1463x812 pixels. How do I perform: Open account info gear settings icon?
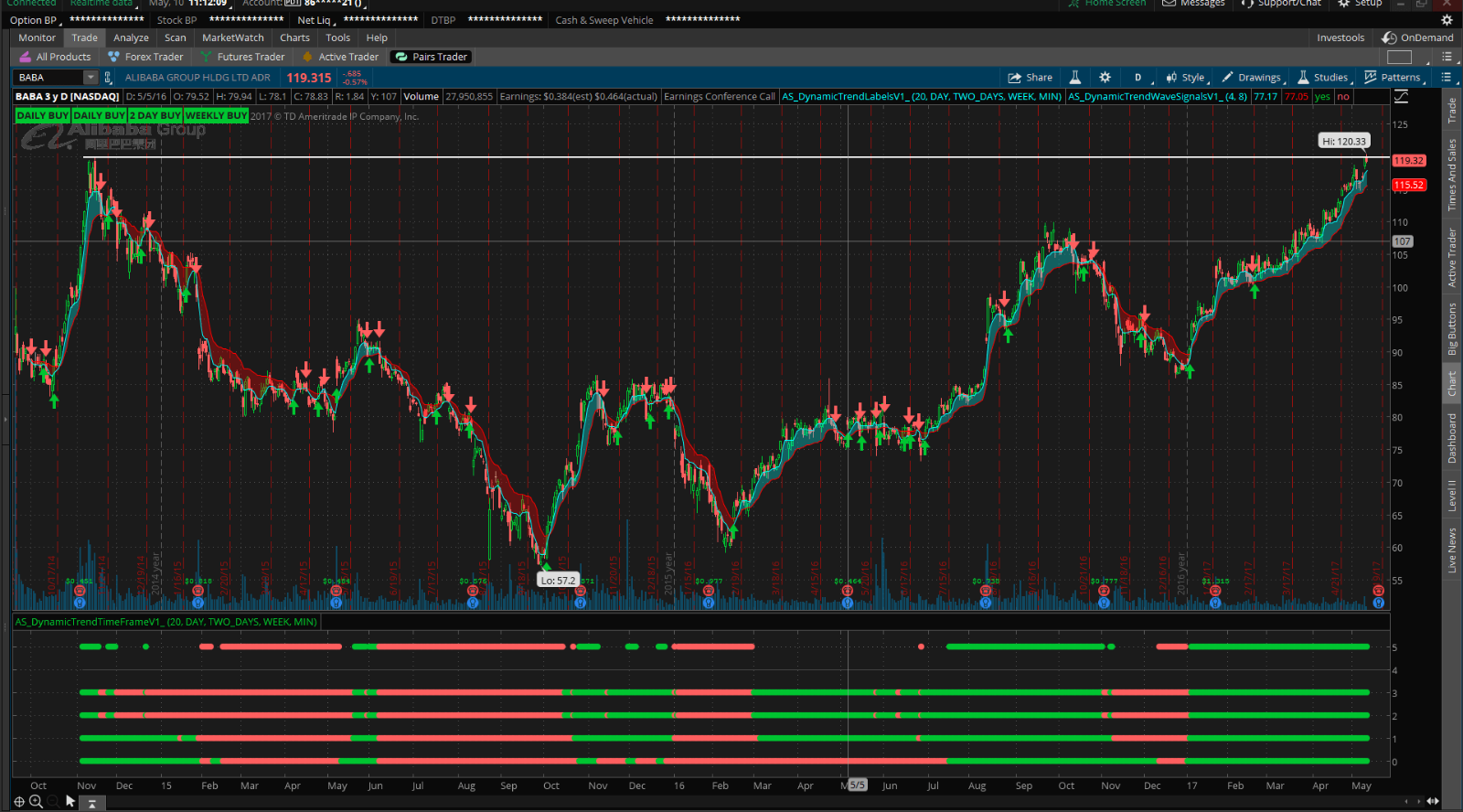(1447, 19)
